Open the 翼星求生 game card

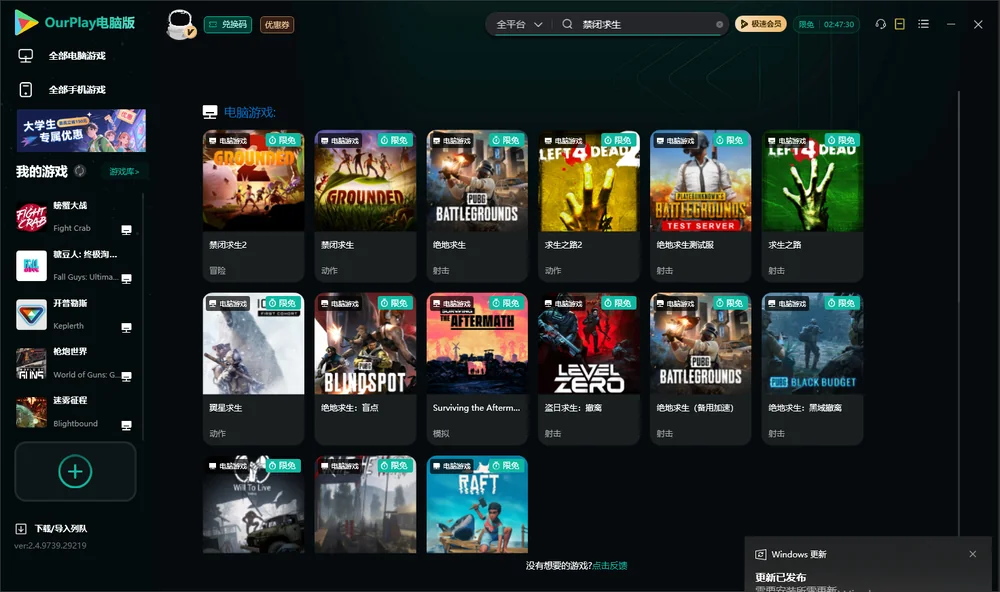click(x=254, y=369)
